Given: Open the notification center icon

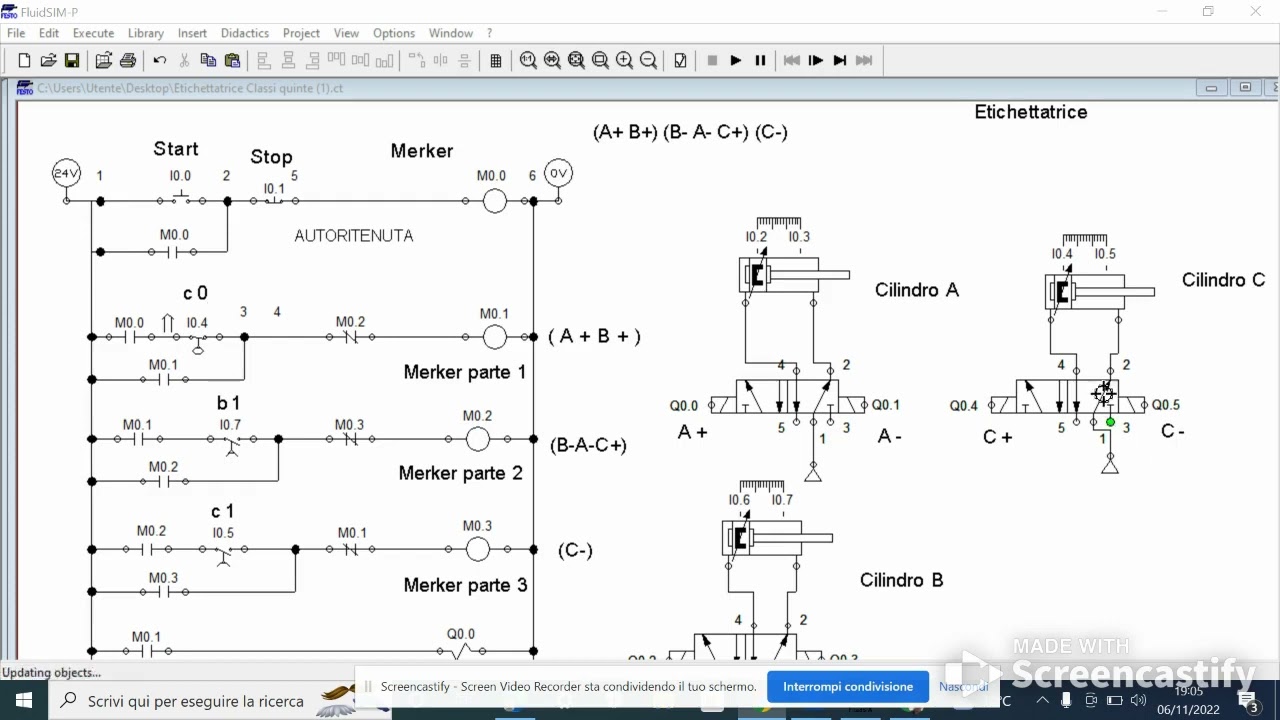Looking at the screenshot, I should tap(1248, 700).
